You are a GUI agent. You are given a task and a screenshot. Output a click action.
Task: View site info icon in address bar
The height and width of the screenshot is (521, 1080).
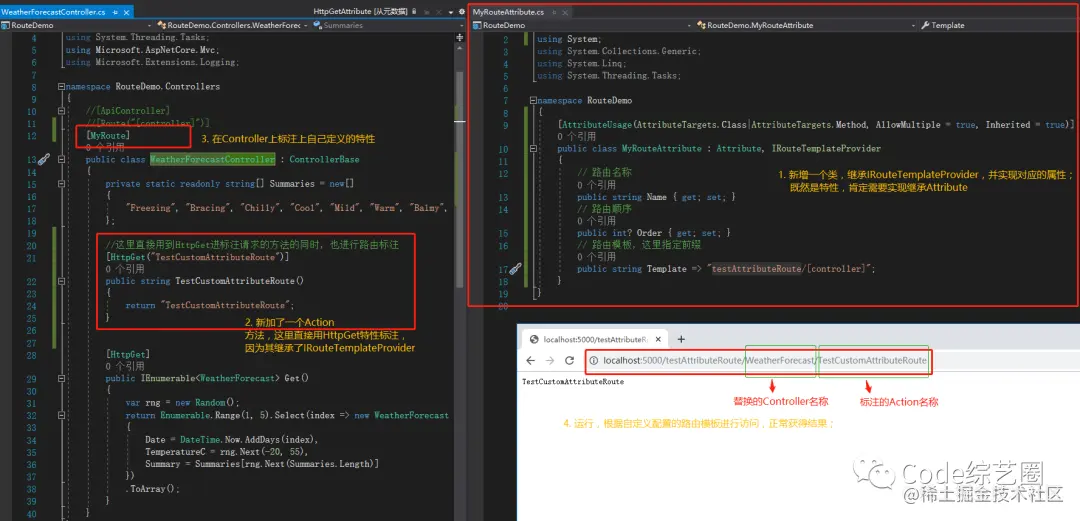click(592, 360)
